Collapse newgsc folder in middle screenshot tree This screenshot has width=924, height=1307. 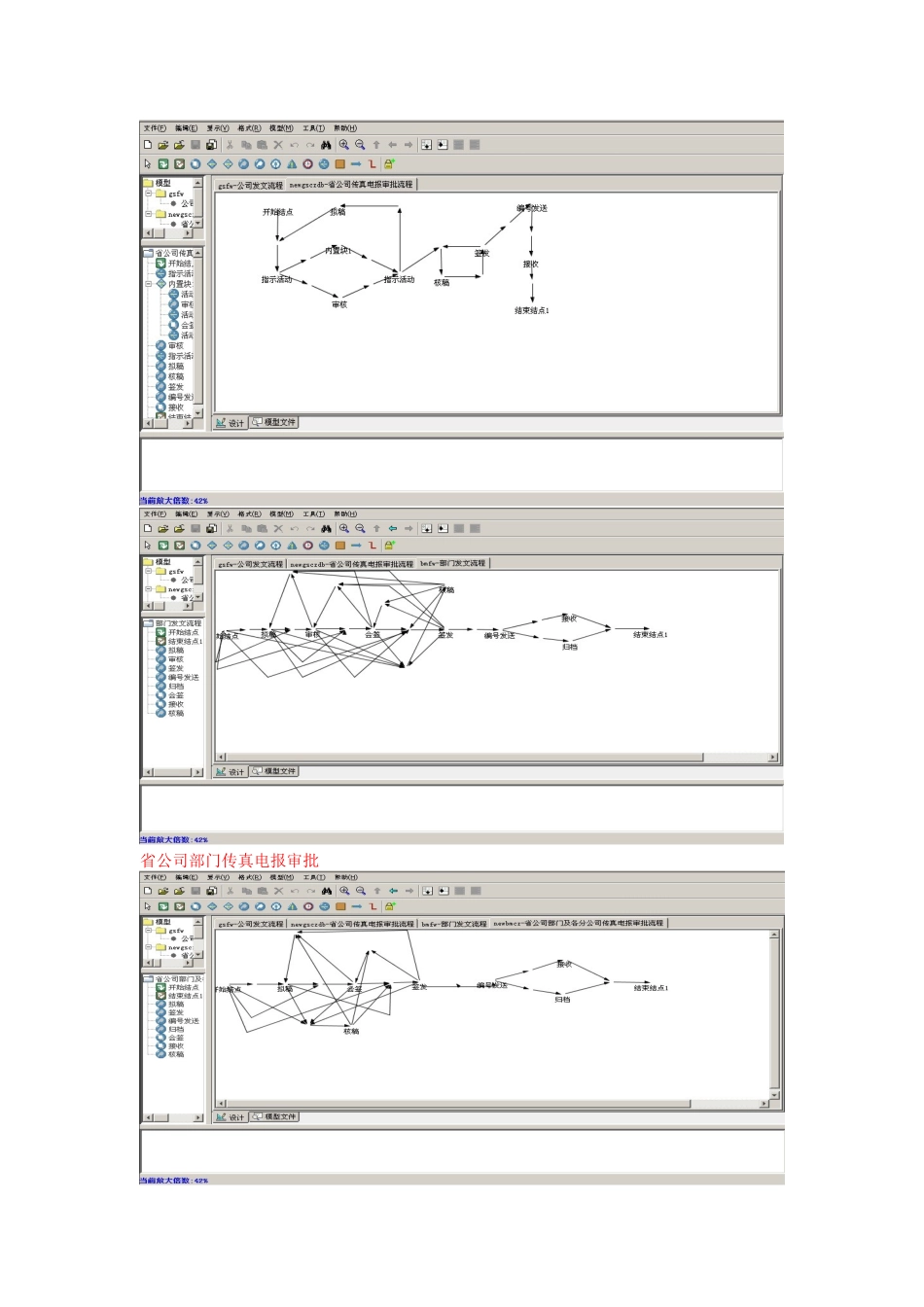pos(149,589)
